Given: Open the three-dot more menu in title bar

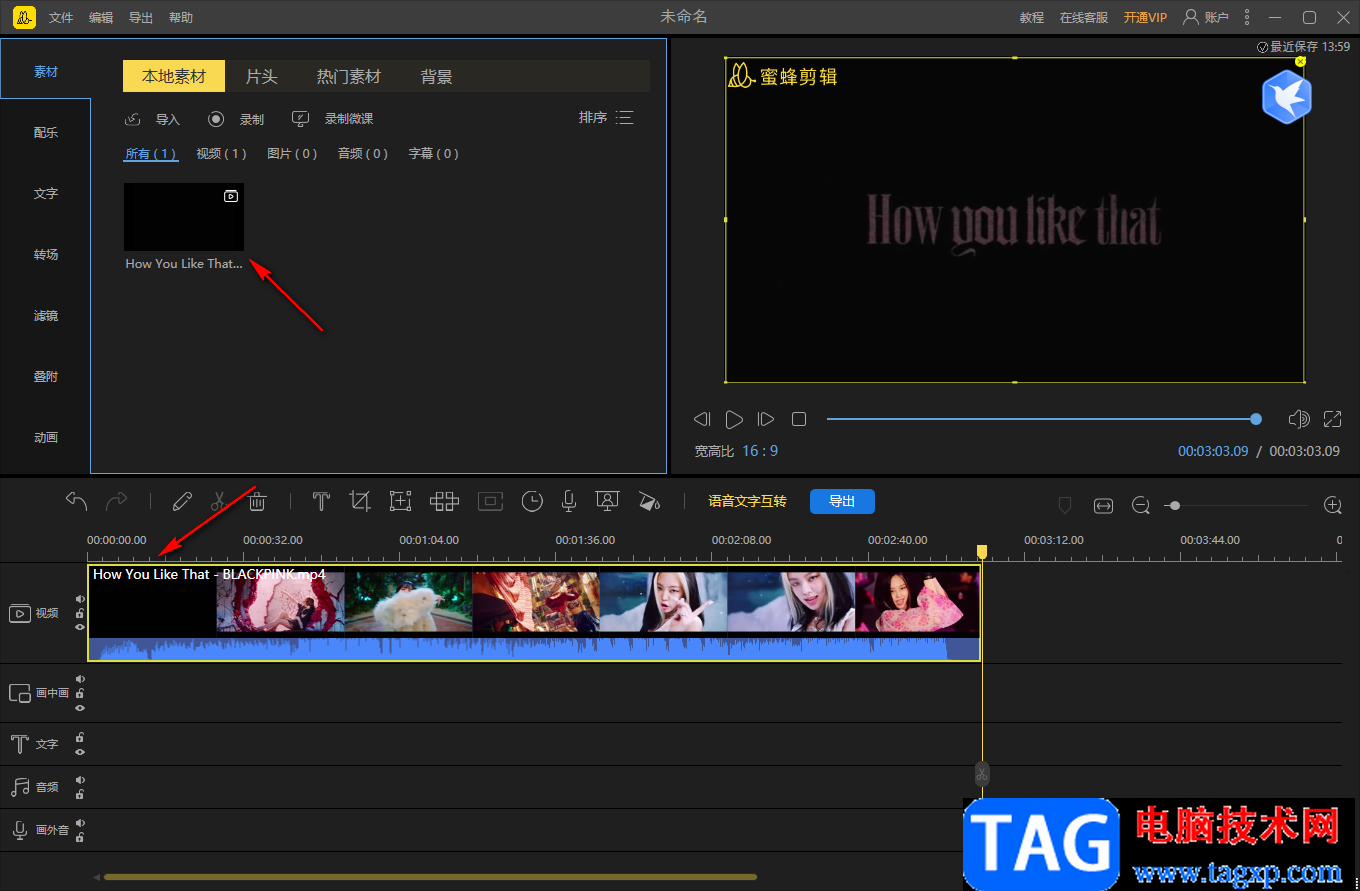Looking at the screenshot, I should click(1247, 17).
